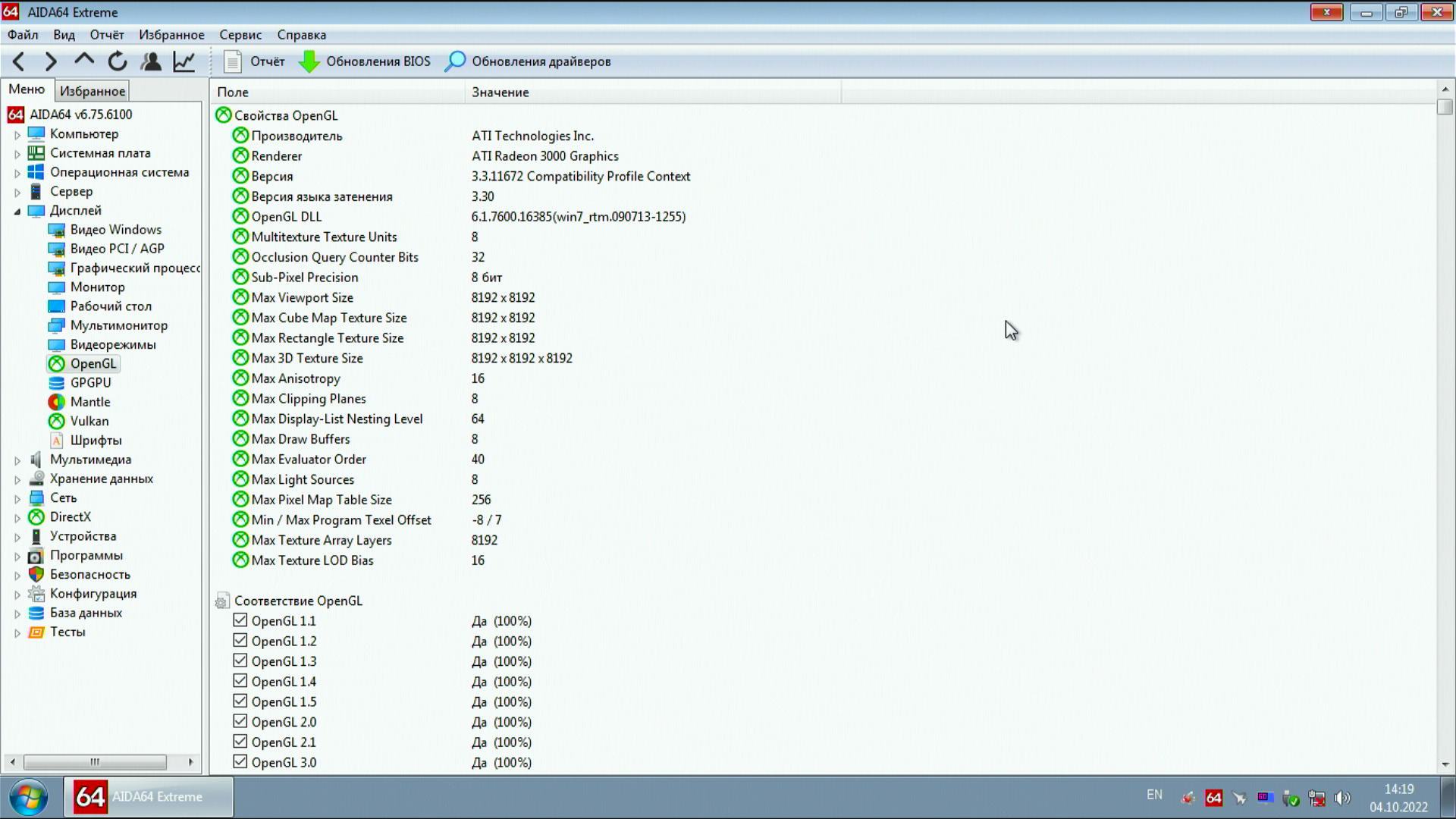Open the graph chart toolbar icon
This screenshot has width=1456, height=819.
(184, 61)
